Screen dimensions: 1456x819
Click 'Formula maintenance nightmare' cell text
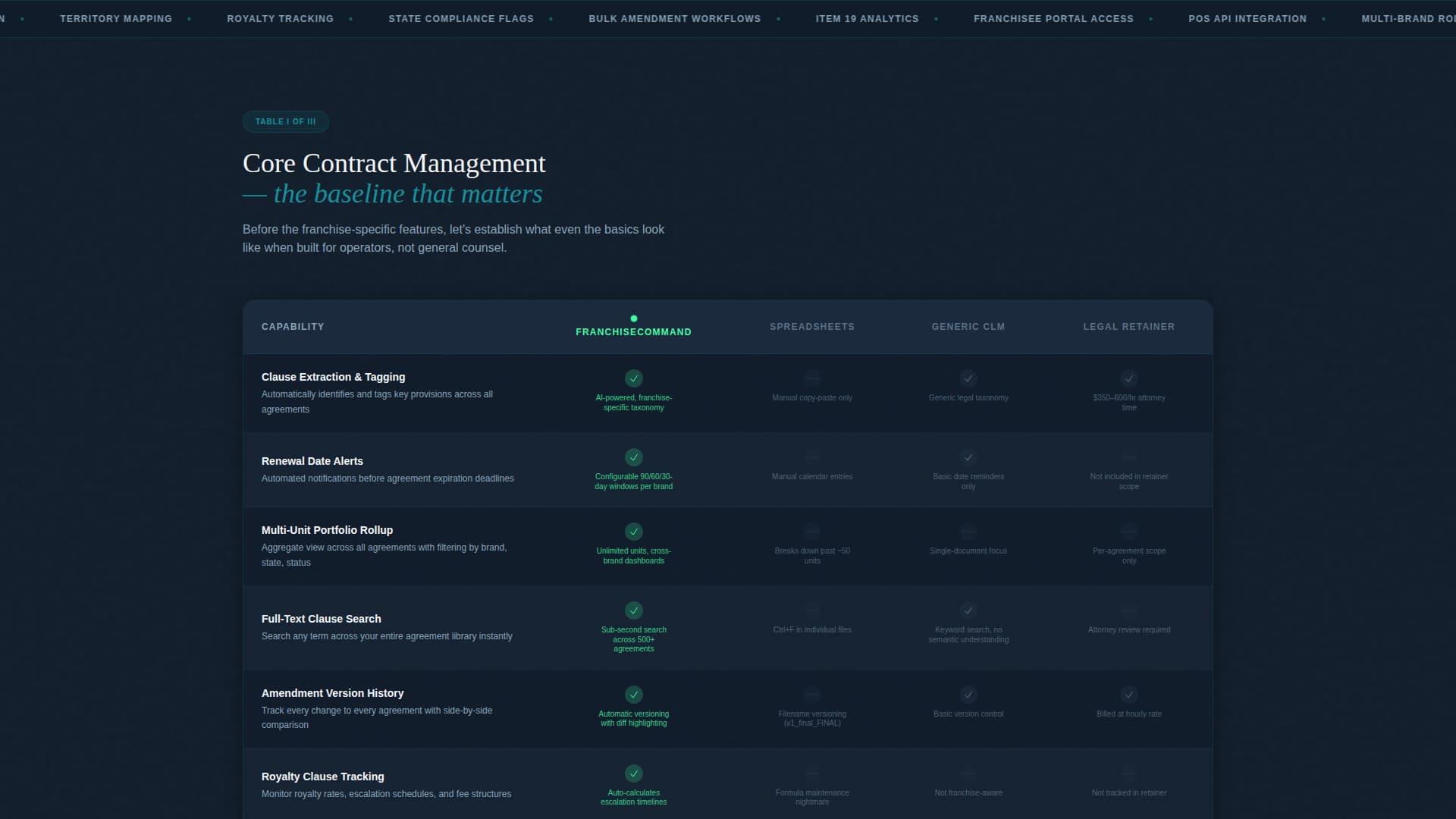812,797
